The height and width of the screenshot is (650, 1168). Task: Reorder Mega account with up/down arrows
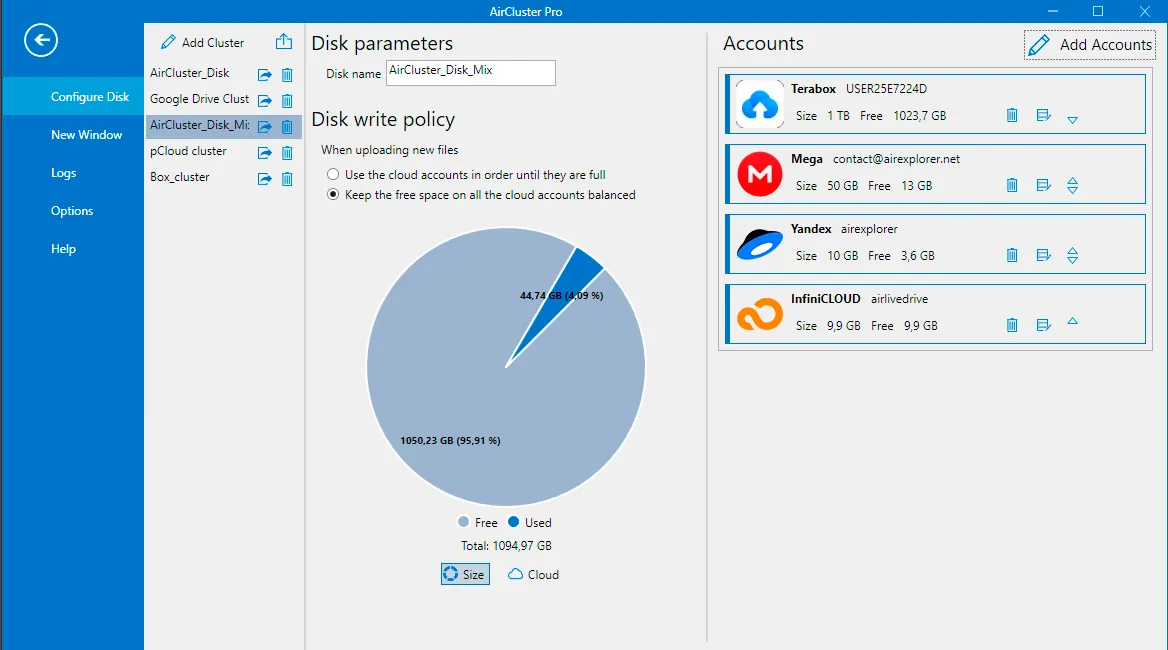(x=1073, y=185)
